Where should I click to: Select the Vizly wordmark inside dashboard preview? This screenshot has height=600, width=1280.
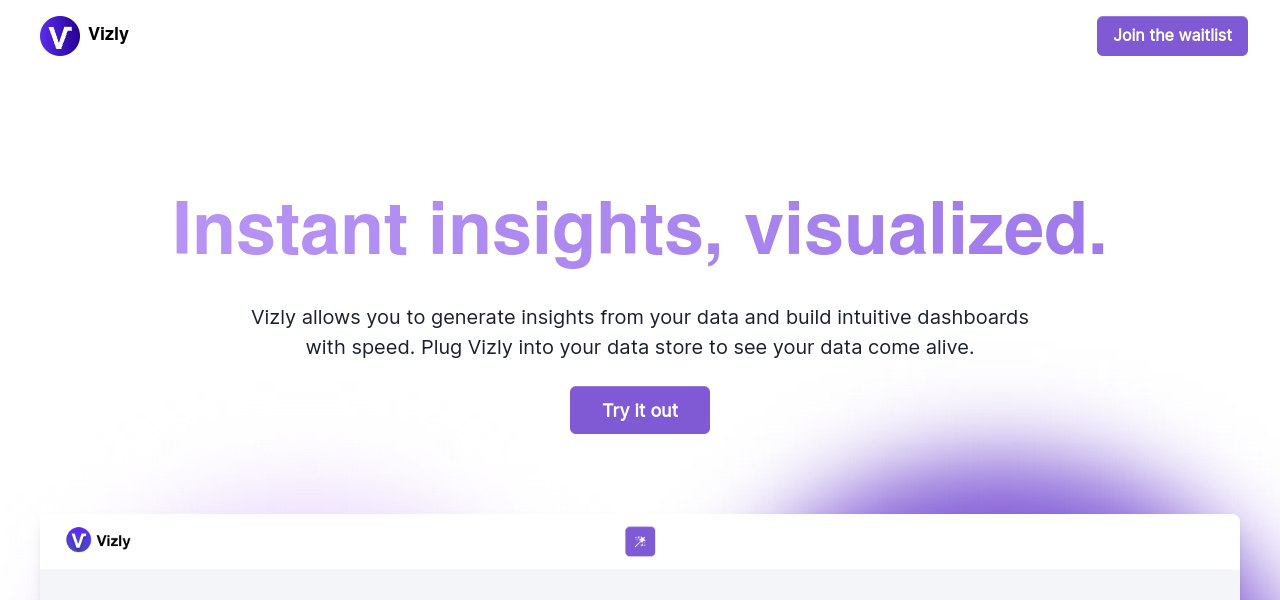(113, 541)
